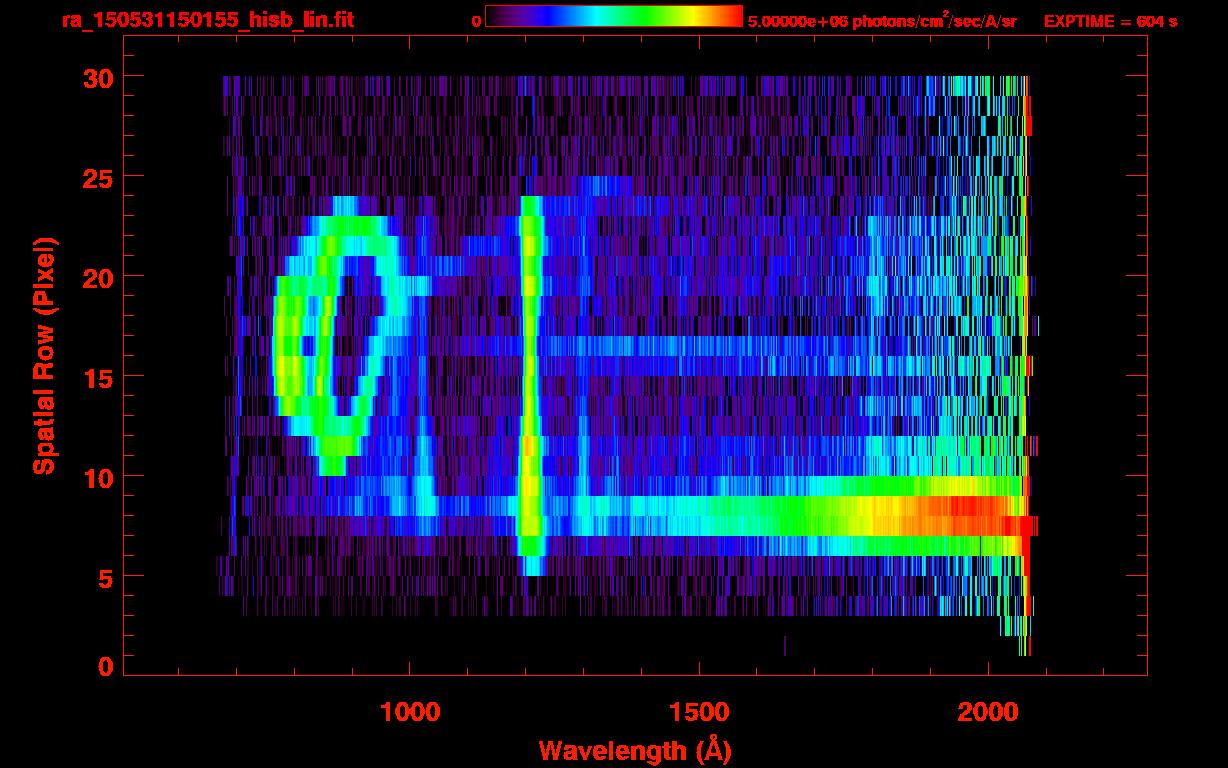Click the ra_150531150155_hisb_lin.fit filename title
The height and width of the screenshot is (768, 1228).
tap(207, 20)
